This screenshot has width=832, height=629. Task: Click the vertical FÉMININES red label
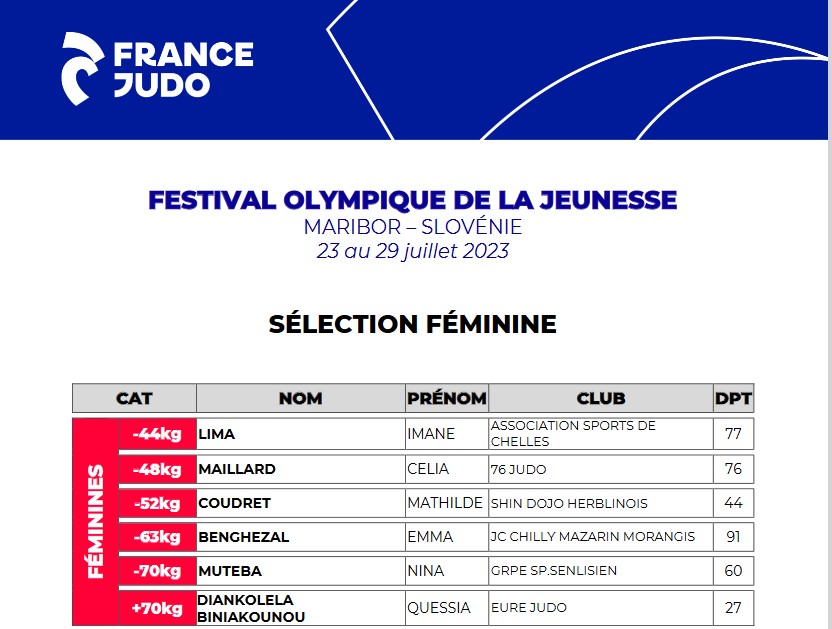coord(96,520)
